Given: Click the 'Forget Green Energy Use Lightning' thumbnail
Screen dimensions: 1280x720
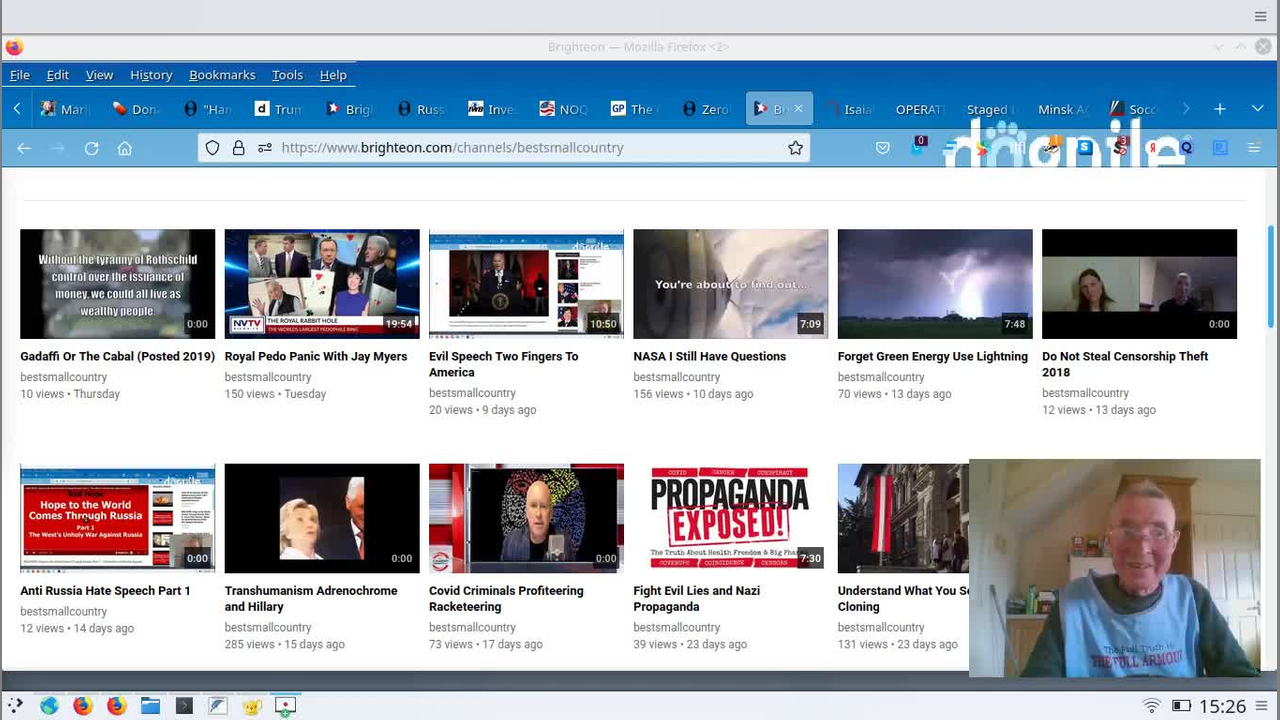Looking at the screenshot, I should pyautogui.click(x=934, y=284).
